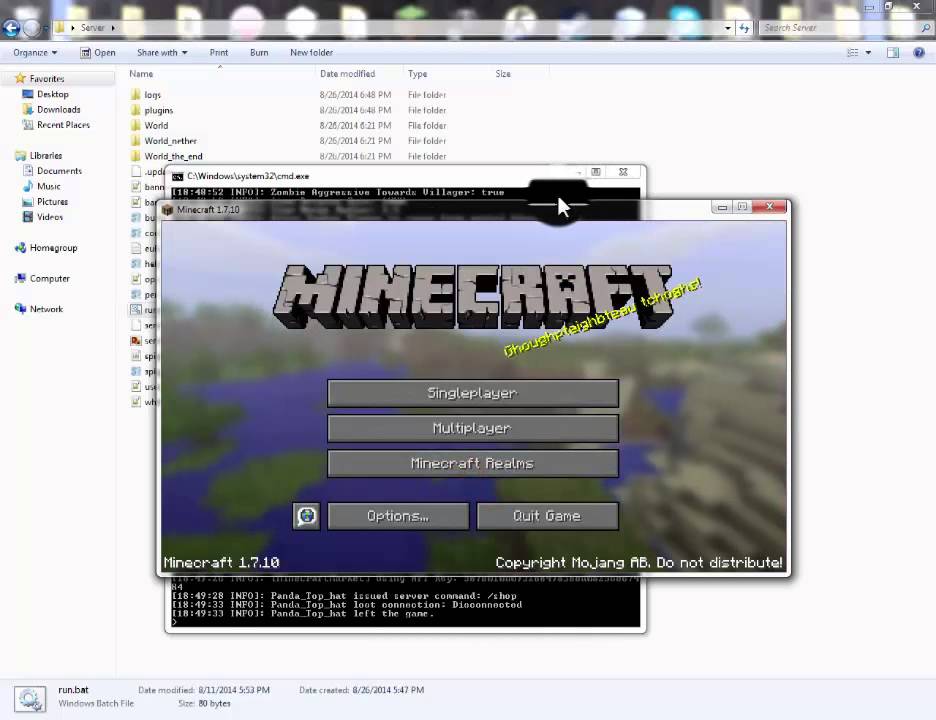Click the plugins folder icon
The height and width of the screenshot is (720, 936).
(x=136, y=110)
